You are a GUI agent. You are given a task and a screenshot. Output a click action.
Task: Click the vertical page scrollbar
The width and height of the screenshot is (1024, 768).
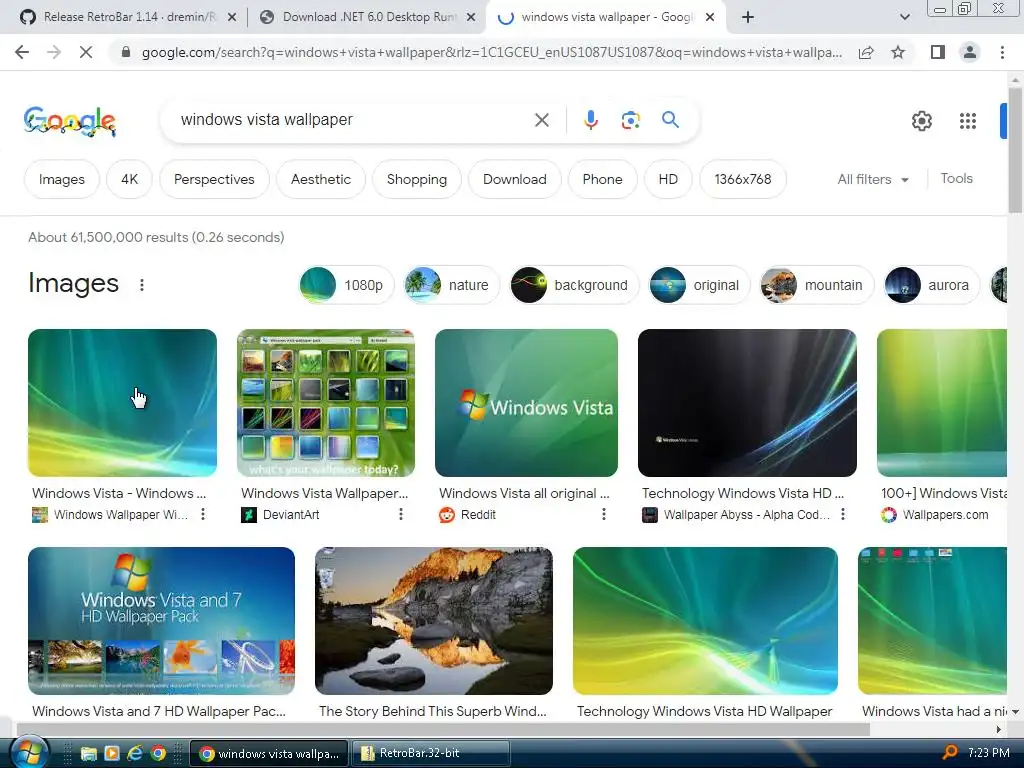point(1015,150)
